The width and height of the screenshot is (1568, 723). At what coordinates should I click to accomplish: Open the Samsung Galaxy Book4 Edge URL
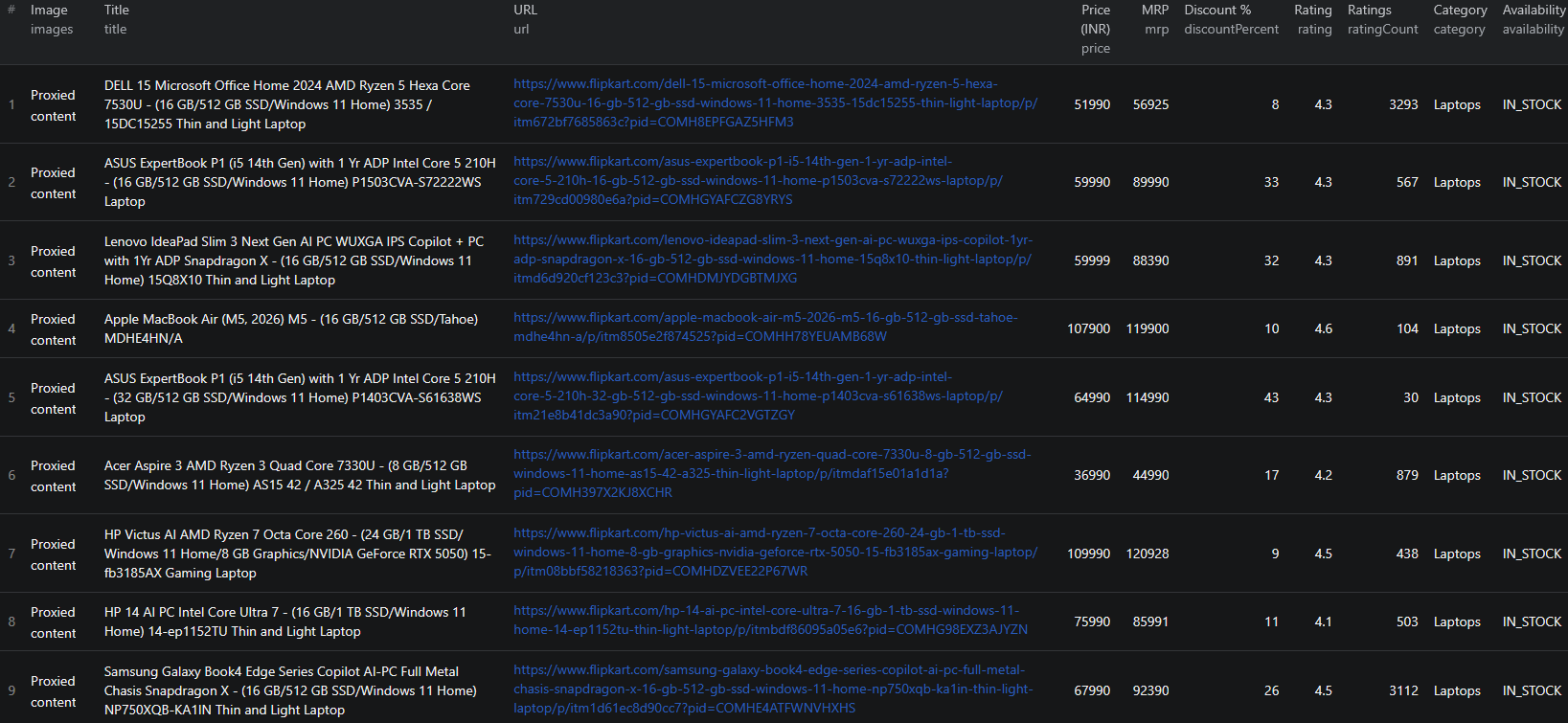(x=773, y=689)
